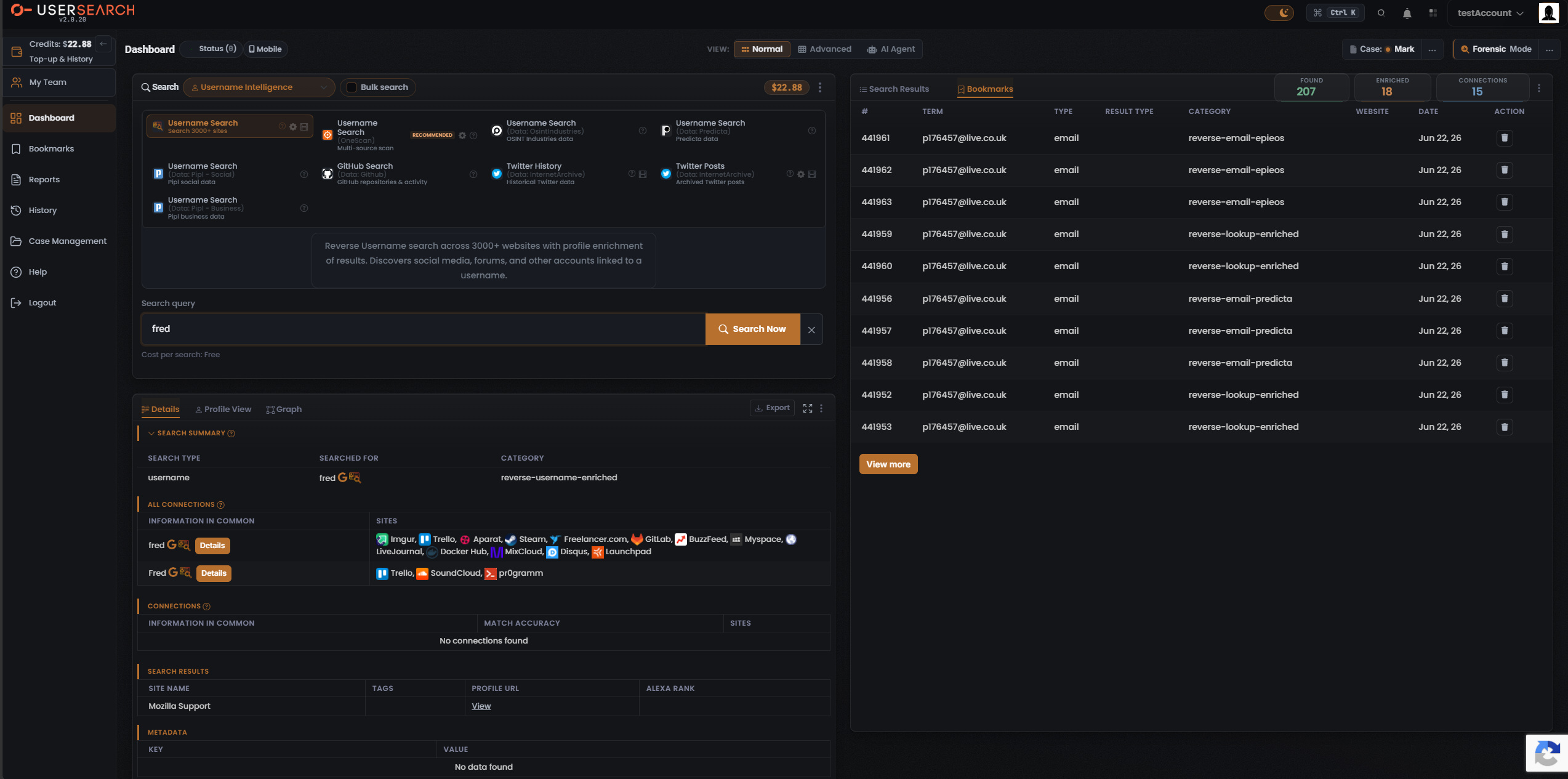Click gear icon on Twitter Posts option
This screenshot has height=779, width=1568.
pos(801,174)
